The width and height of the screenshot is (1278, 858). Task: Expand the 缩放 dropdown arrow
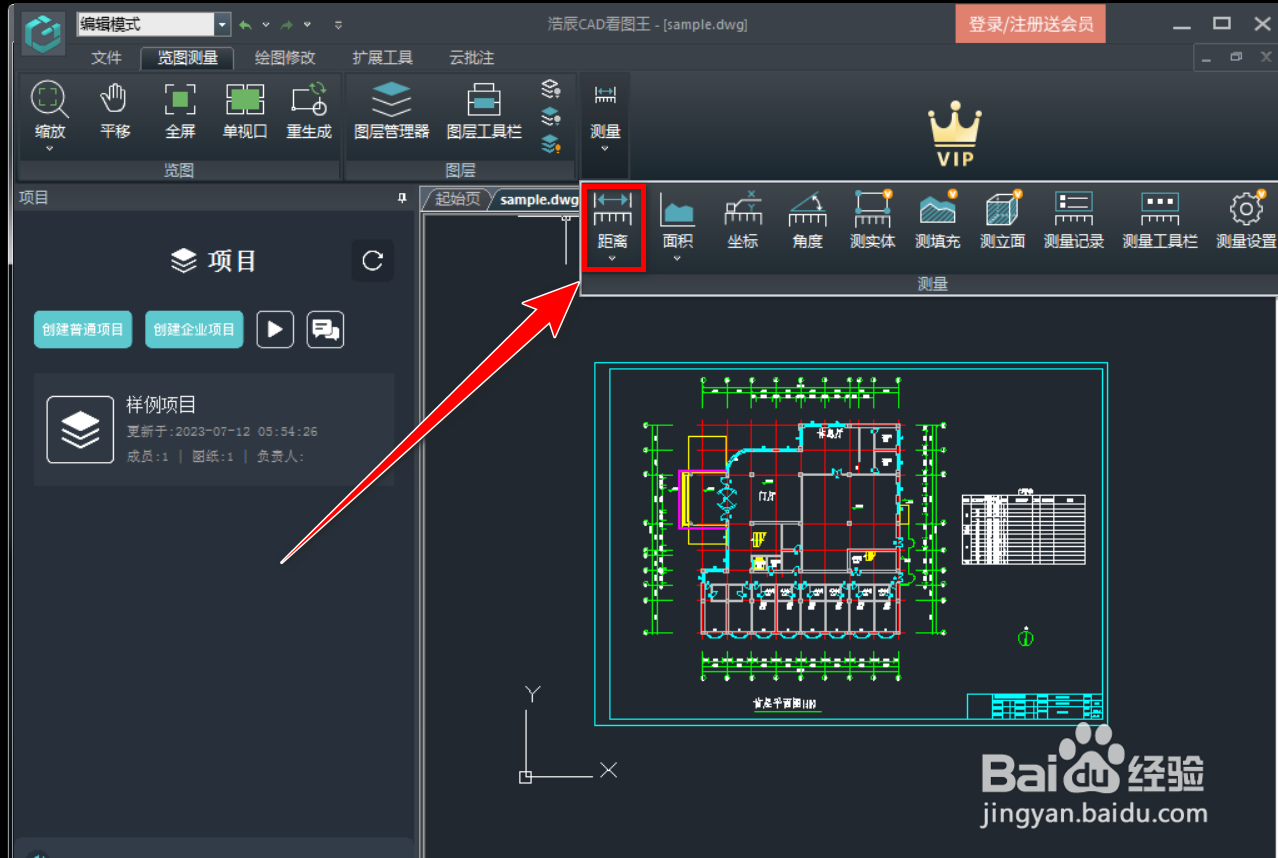[50, 149]
